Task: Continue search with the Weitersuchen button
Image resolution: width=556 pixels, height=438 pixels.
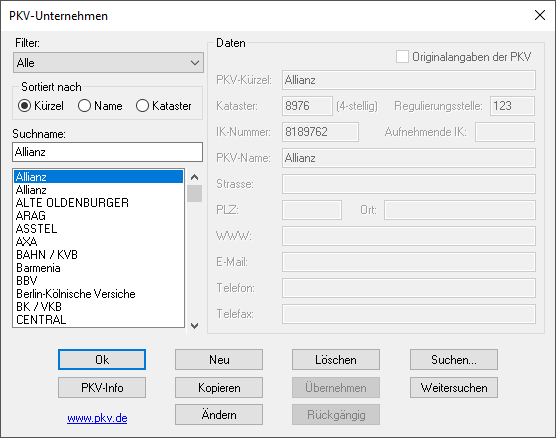Action: [x=454, y=387]
